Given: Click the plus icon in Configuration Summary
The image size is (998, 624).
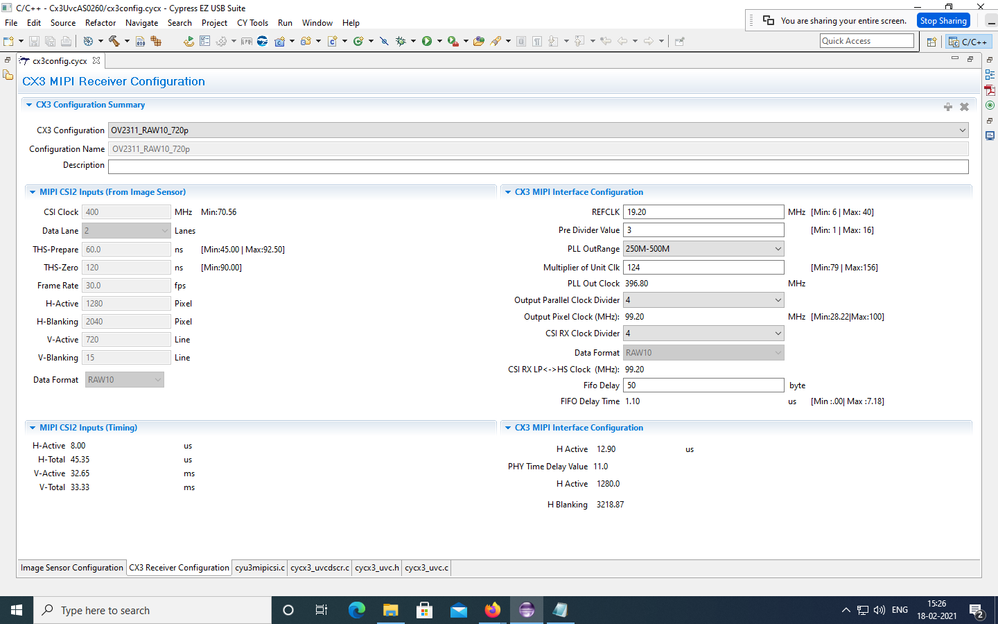Looking at the screenshot, I should pos(947,106).
